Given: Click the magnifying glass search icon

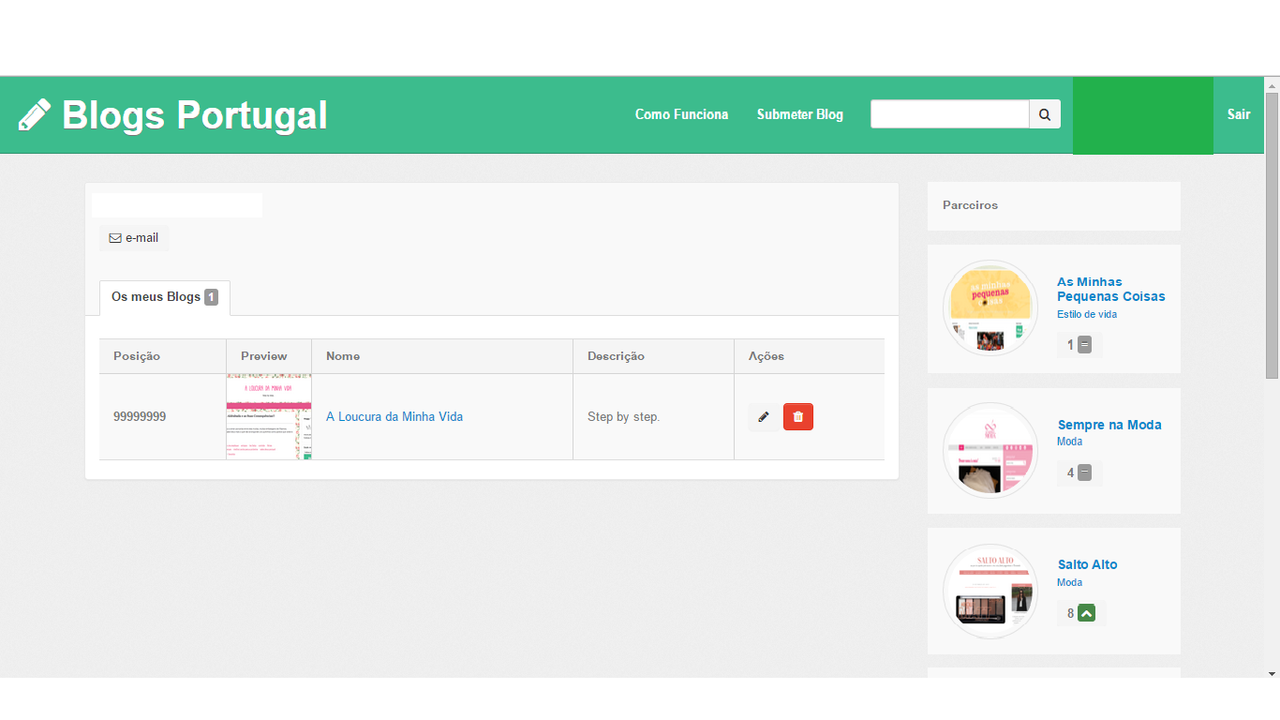Looking at the screenshot, I should (x=1044, y=115).
